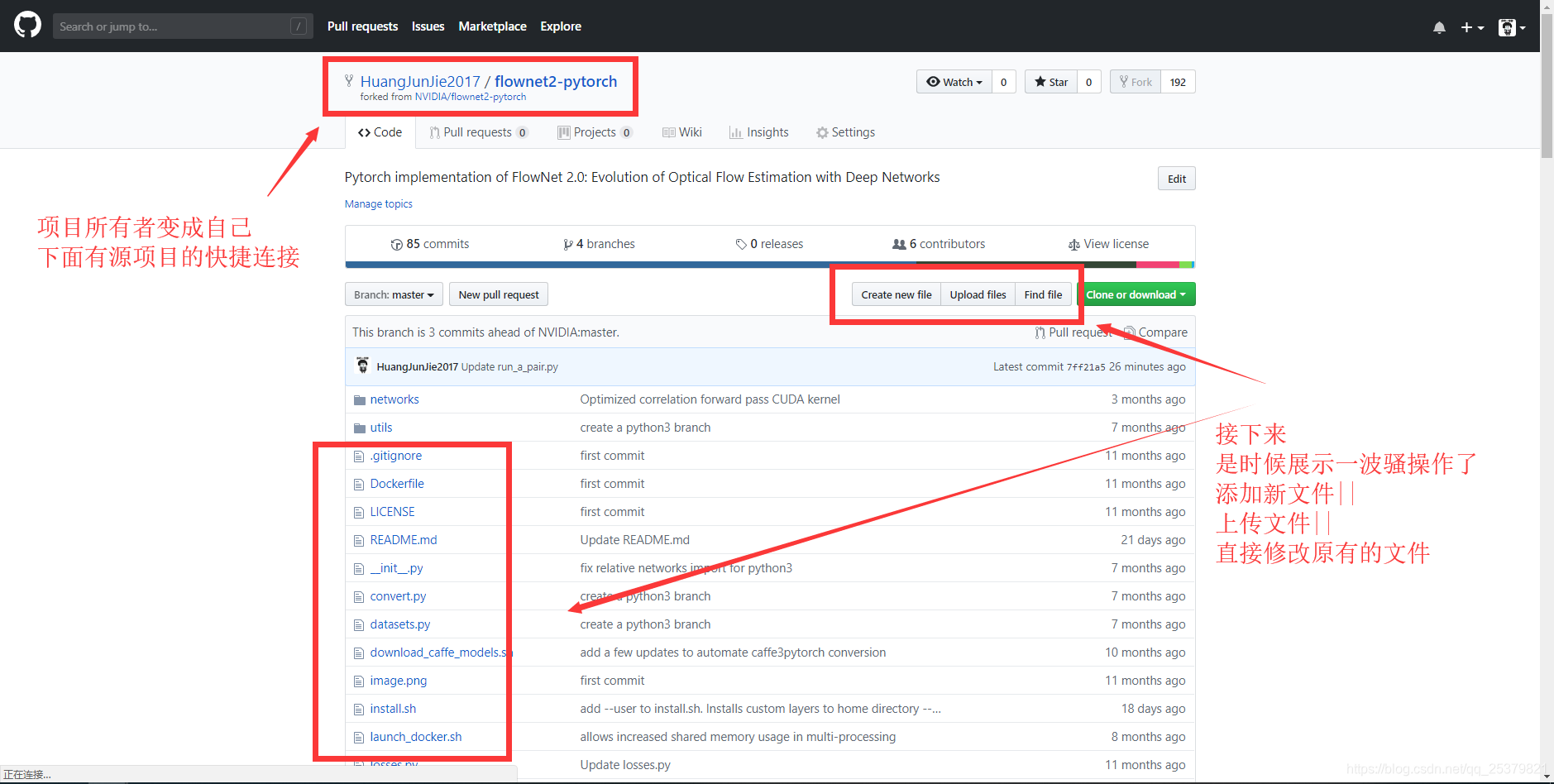Click the branches icon beside 4 branches
This screenshot has height=784, width=1554.
[x=568, y=245]
